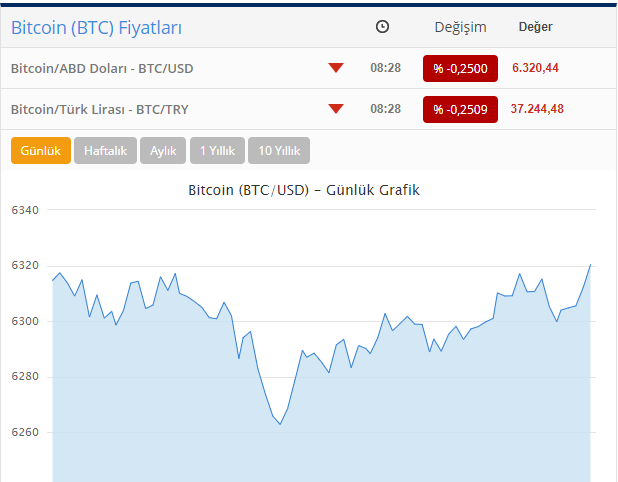Click the 6340 axis label
Screen dimensions: 618x482
25,210
